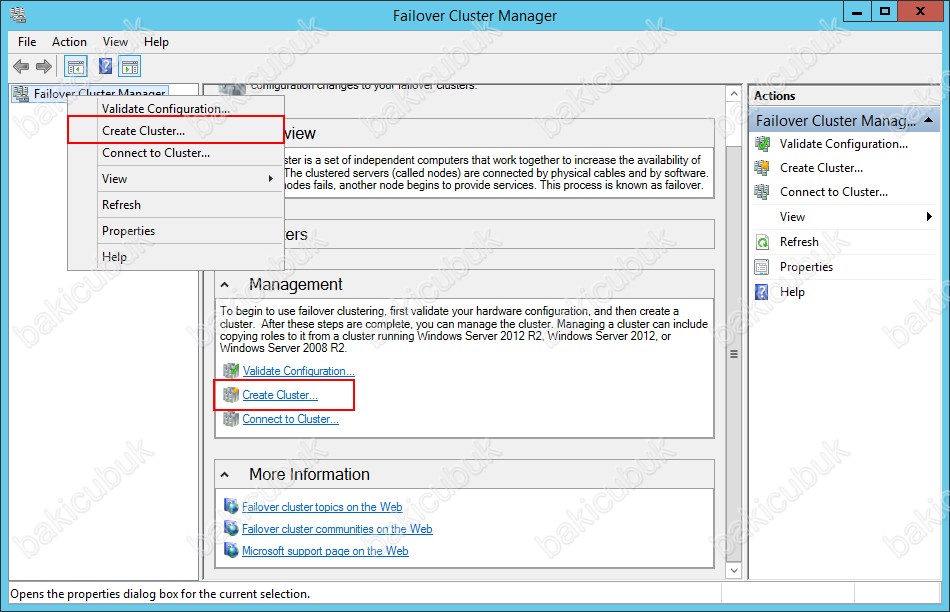Screen dimensions: 950x612
Task: Click the Forward arrow toolbar icon
Action: click(x=44, y=66)
